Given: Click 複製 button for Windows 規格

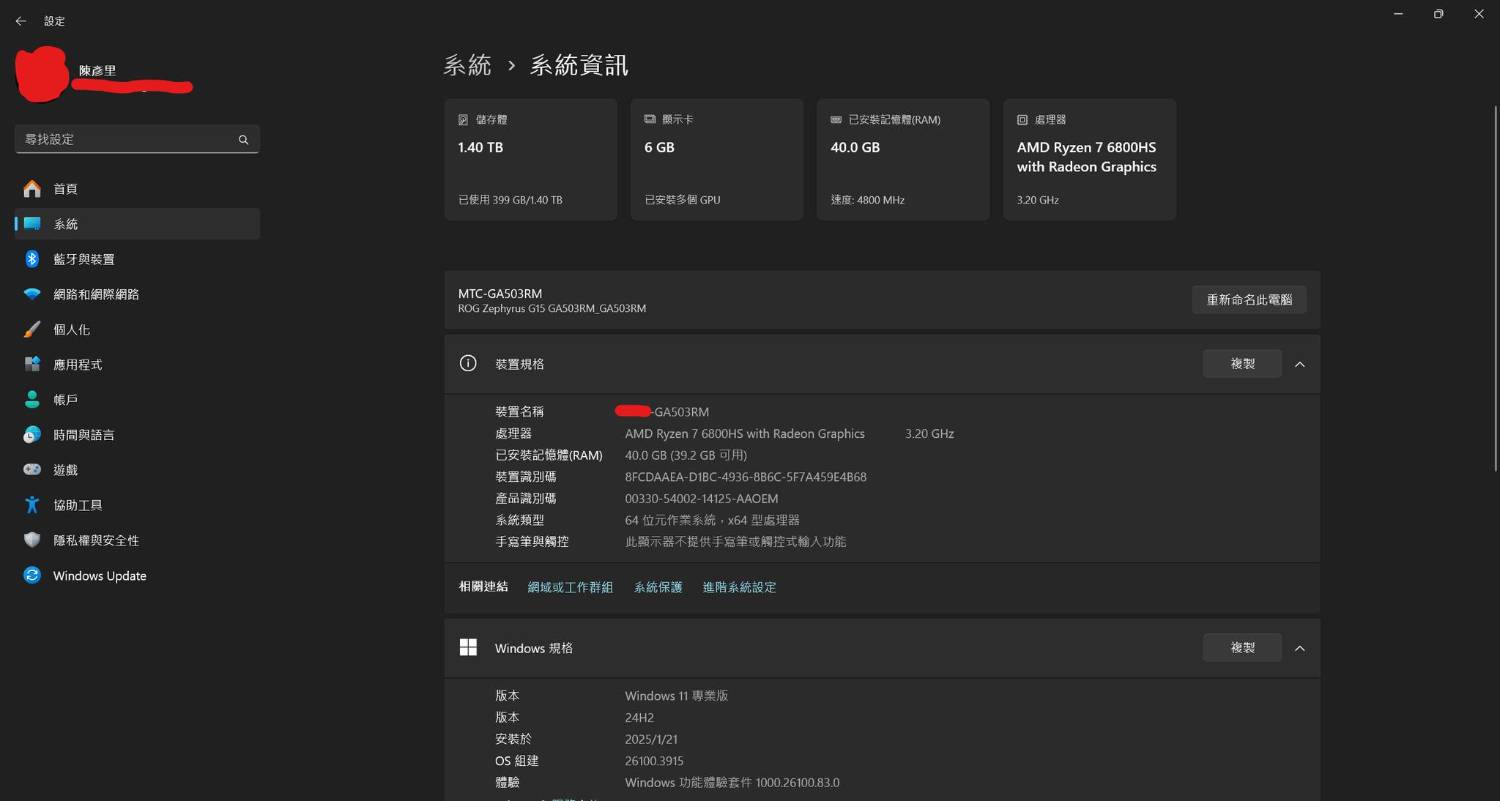Looking at the screenshot, I should [1242, 648].
